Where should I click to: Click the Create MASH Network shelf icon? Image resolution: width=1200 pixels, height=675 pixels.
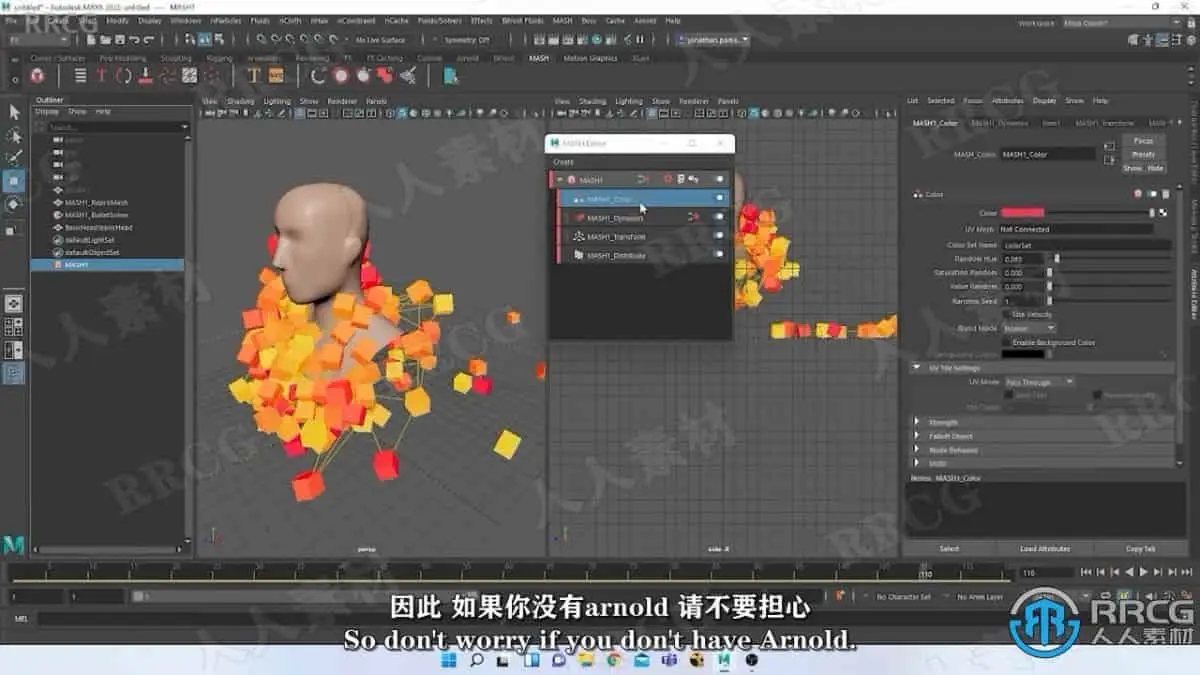39,76
